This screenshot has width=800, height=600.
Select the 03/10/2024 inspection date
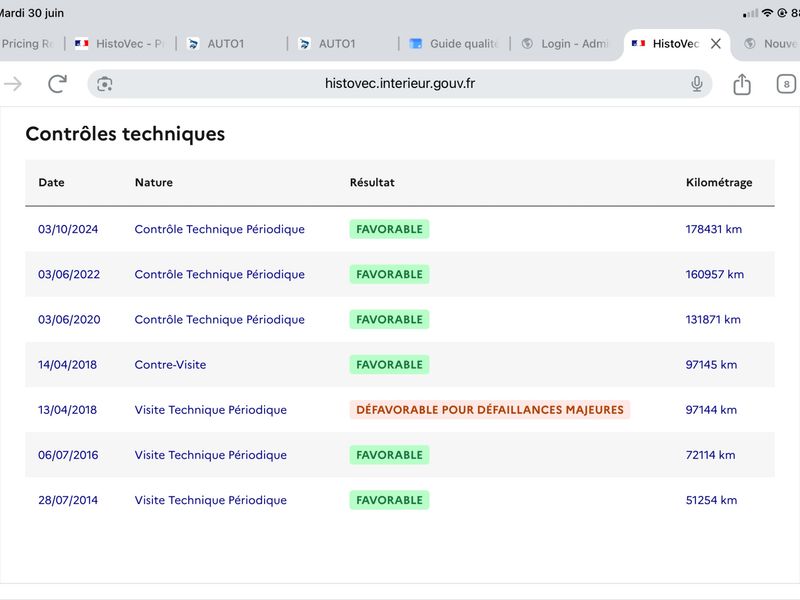point(68,229)
